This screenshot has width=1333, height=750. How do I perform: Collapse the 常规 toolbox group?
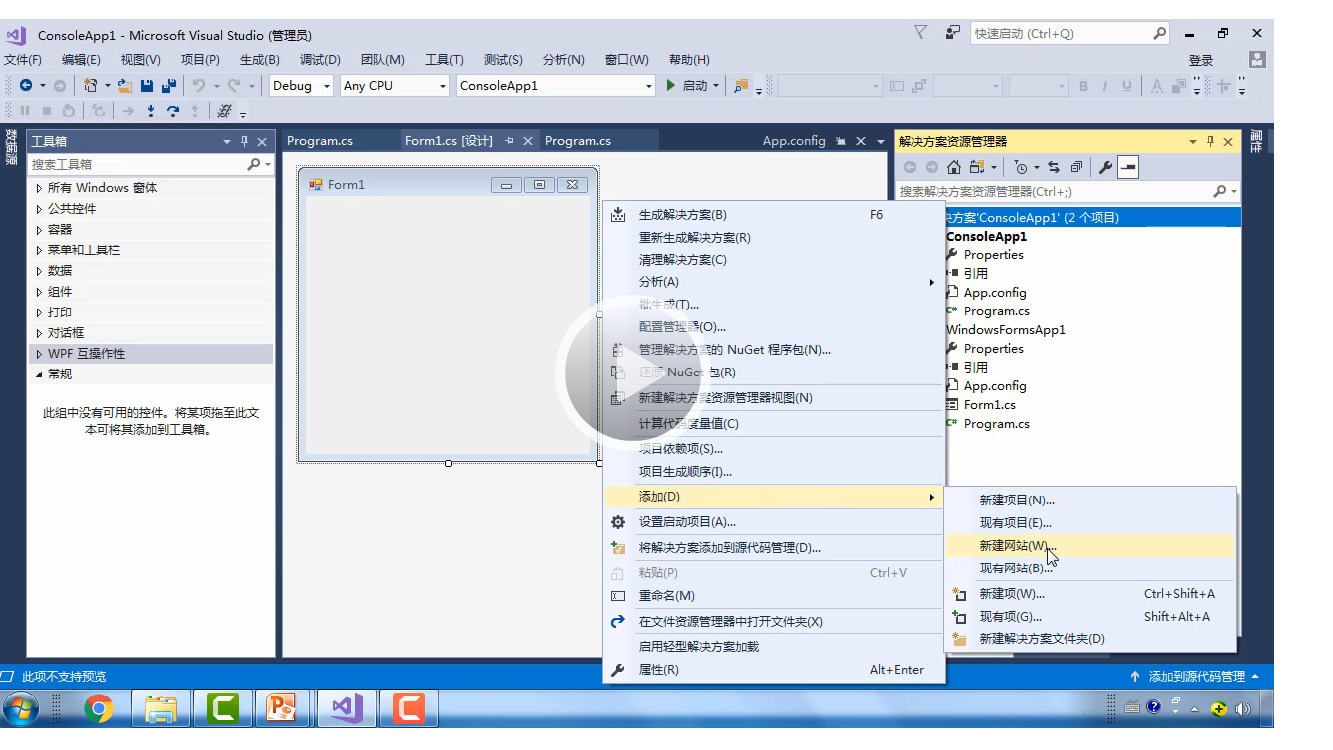39,374
